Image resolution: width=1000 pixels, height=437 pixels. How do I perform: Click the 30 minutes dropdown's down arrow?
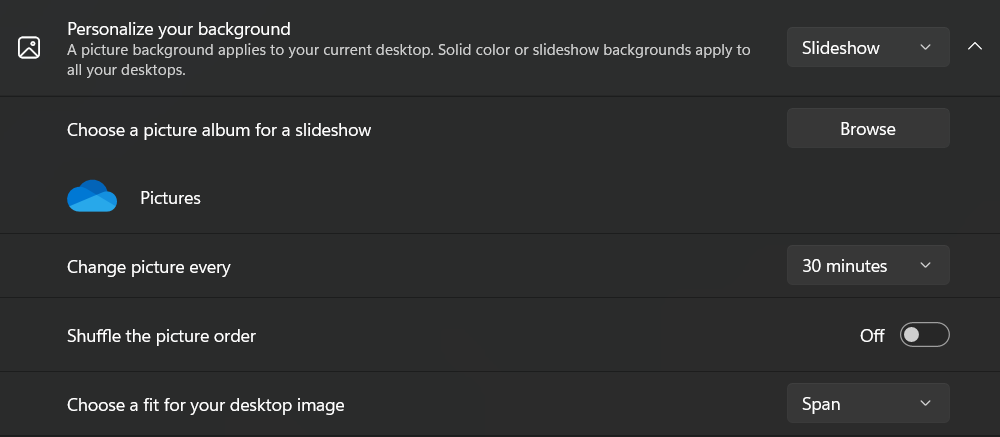tap(925, 266)
